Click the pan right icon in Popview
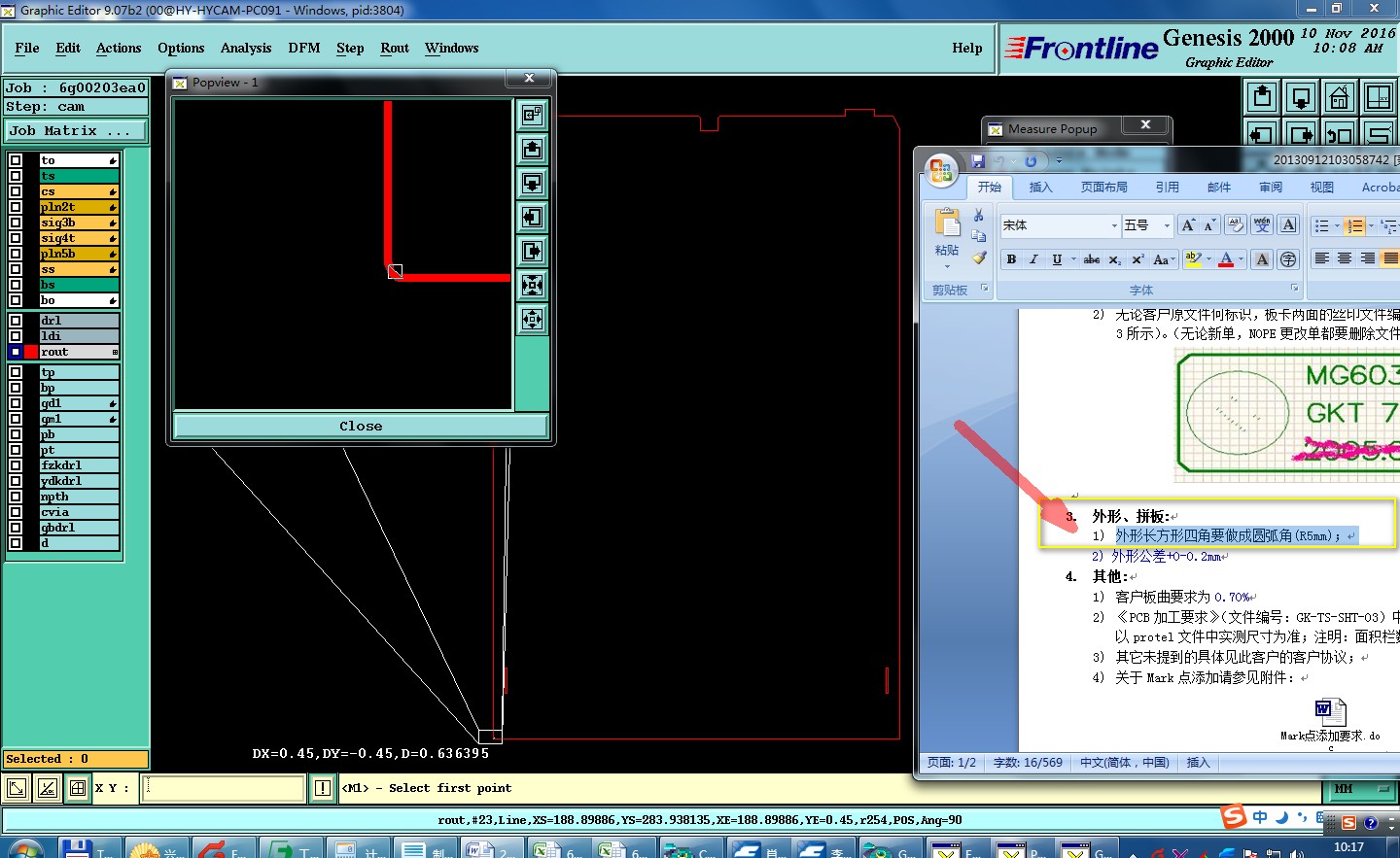This screenshot has height=858, width=1400. click(532, 251)
